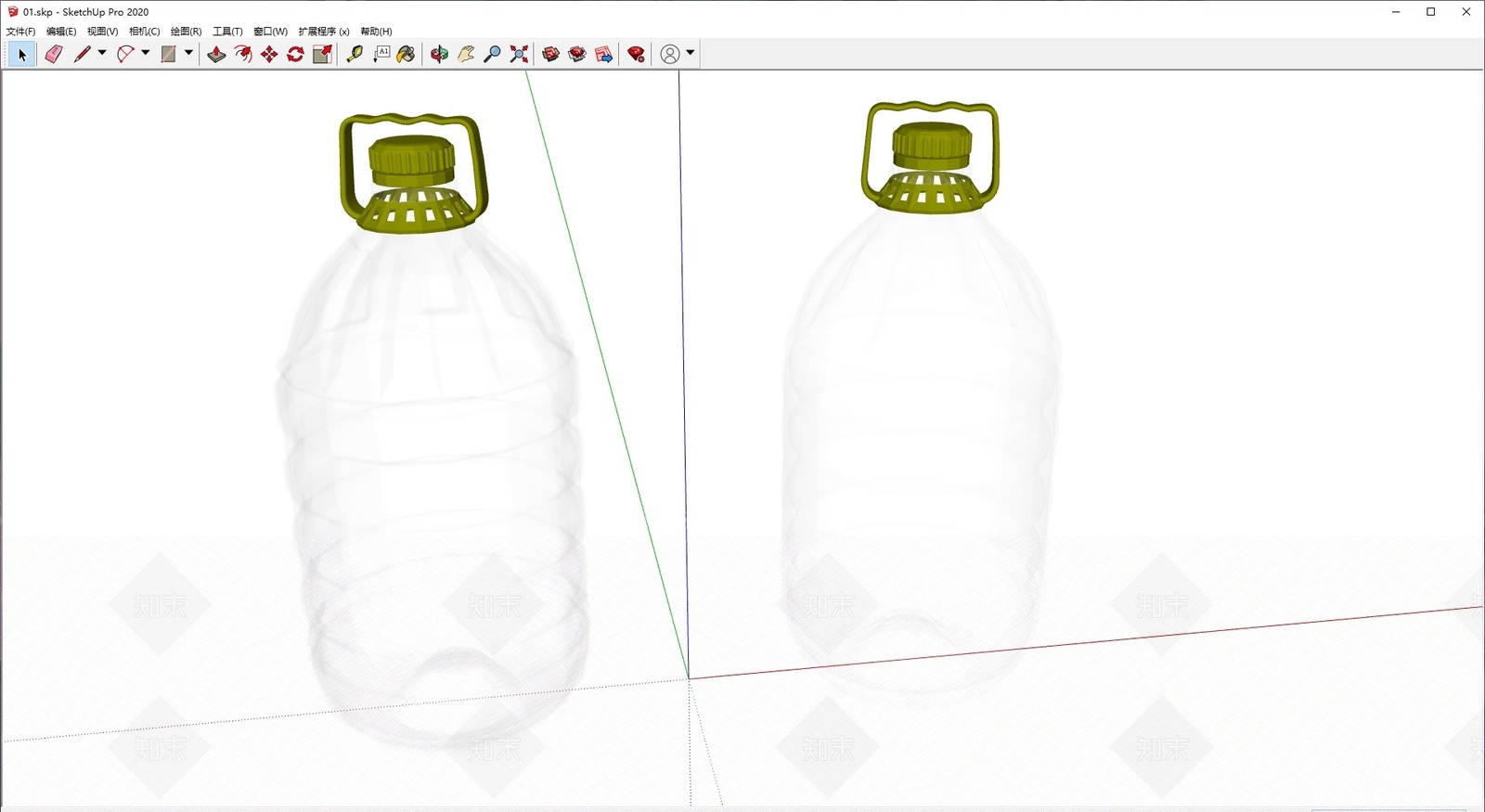Maximize the SketchUp window
1485x812 pixels.
click(1430, 12)
